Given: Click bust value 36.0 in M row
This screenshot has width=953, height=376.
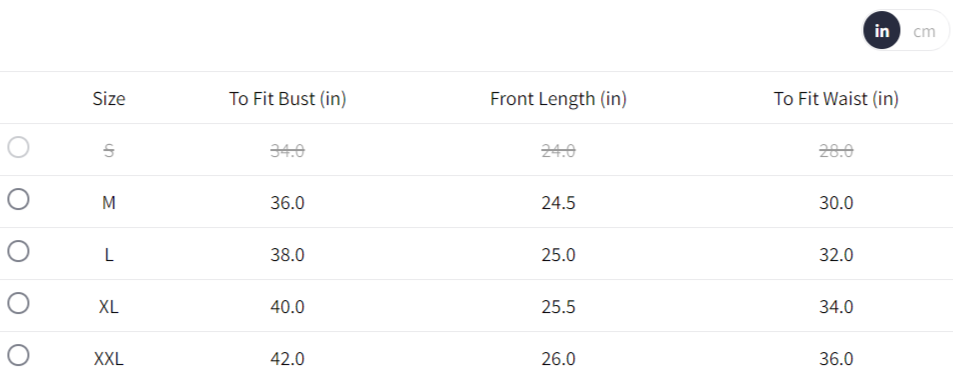Looking at the screenshot, I should pos(287,203).
